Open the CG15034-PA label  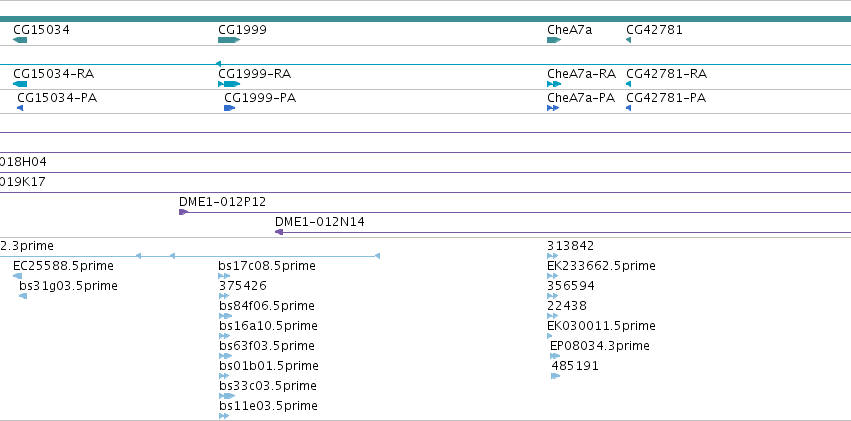tap(57, 98)
